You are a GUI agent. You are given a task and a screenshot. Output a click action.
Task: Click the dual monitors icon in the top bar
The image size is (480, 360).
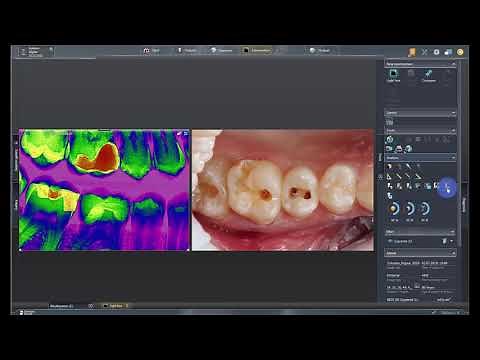coord(448,52)
